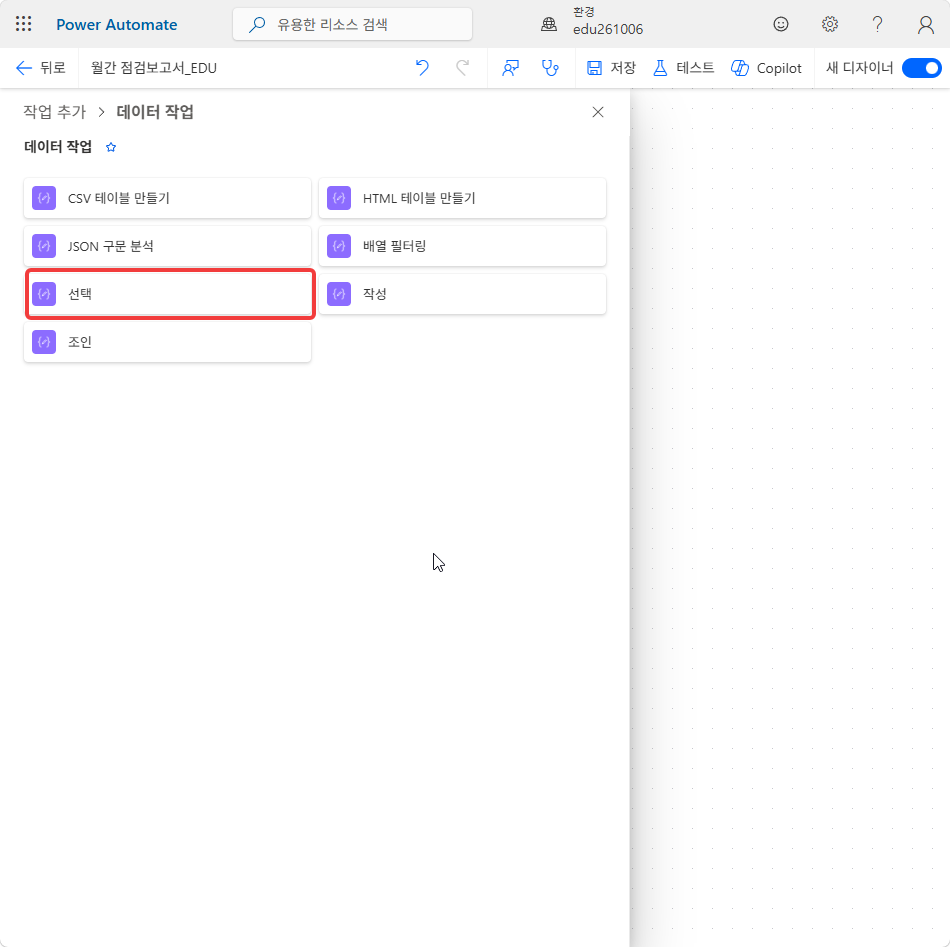Click the environment globe icon
950x947 pixels.
549,24
